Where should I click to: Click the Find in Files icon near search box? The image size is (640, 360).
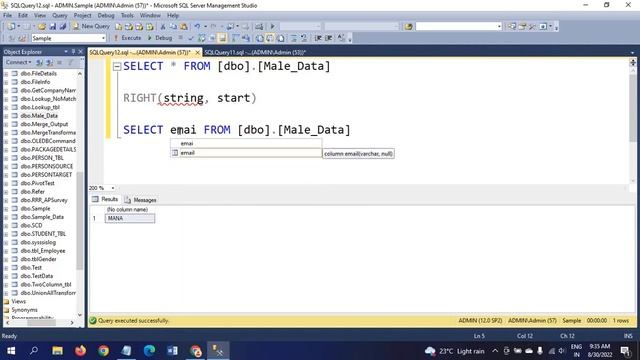click(409, 27)
